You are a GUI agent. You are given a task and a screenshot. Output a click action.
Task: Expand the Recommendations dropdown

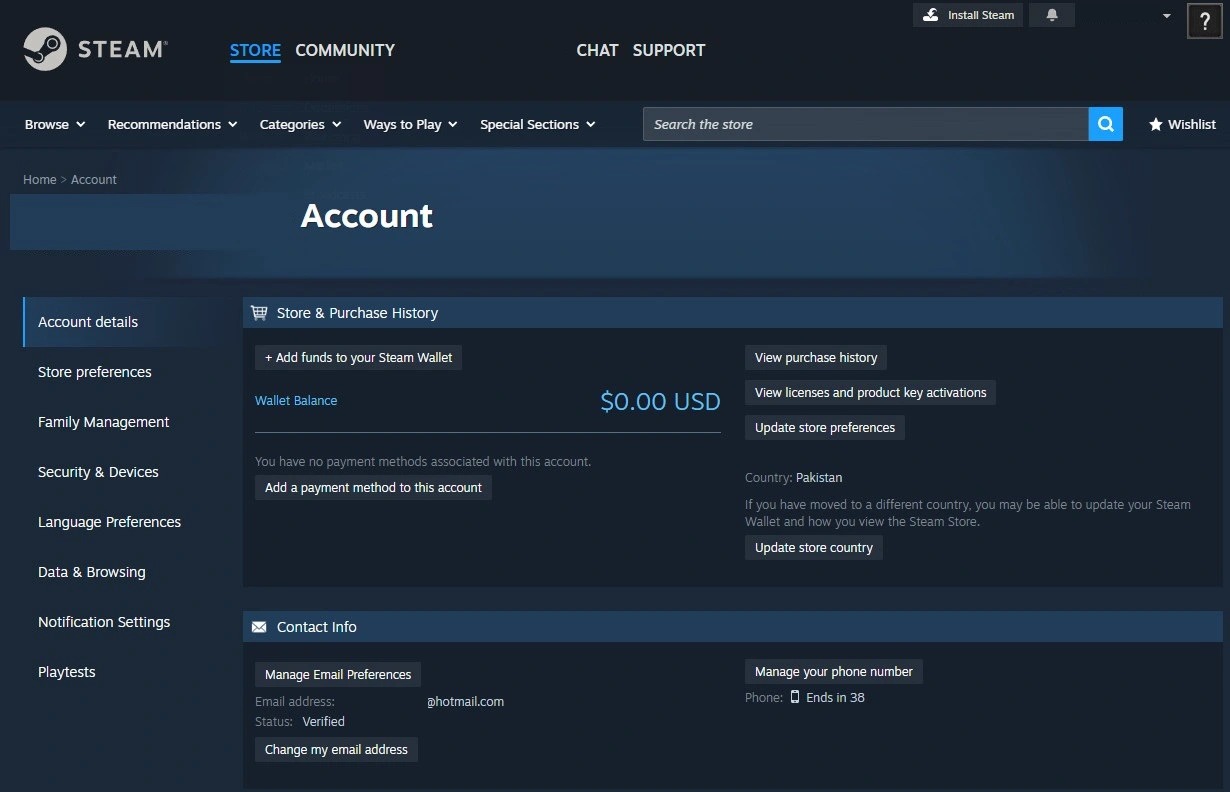pos(172,124)
